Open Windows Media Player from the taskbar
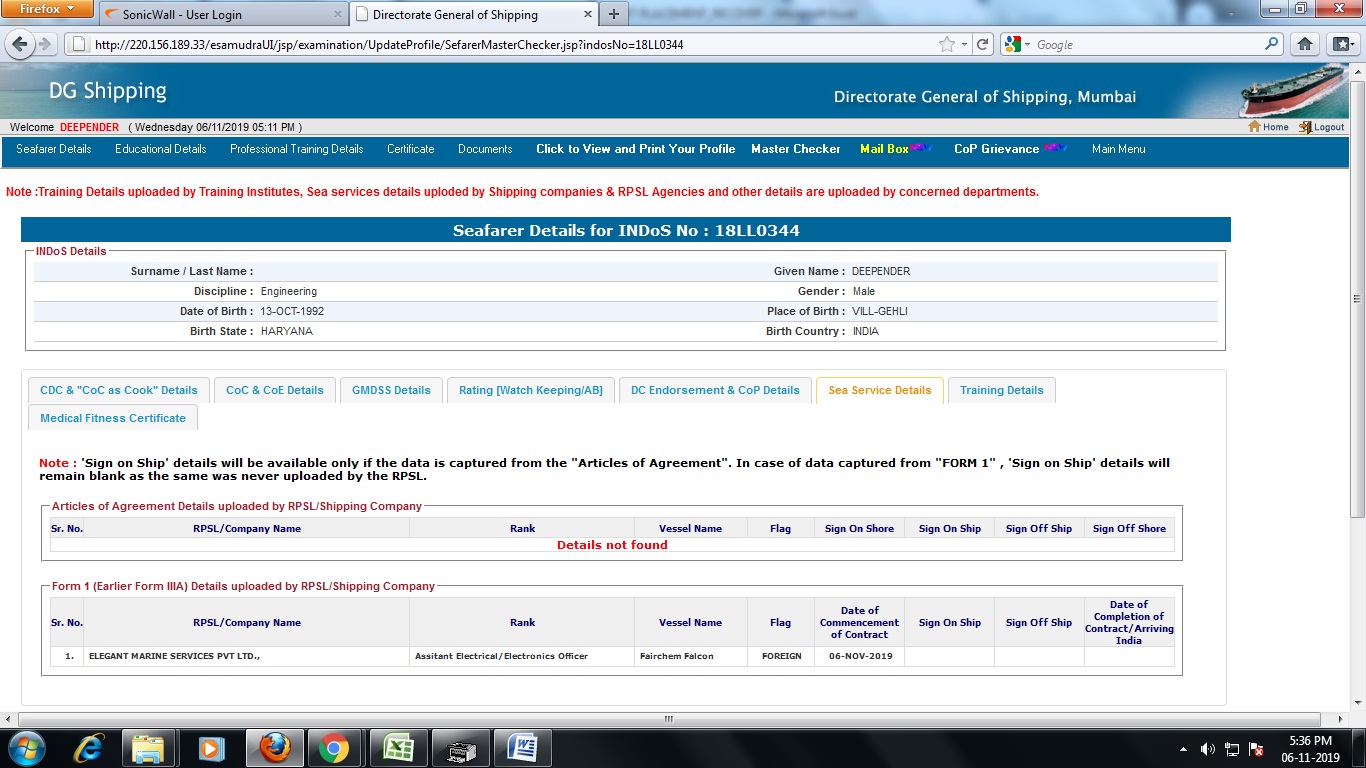 [210, 748]
